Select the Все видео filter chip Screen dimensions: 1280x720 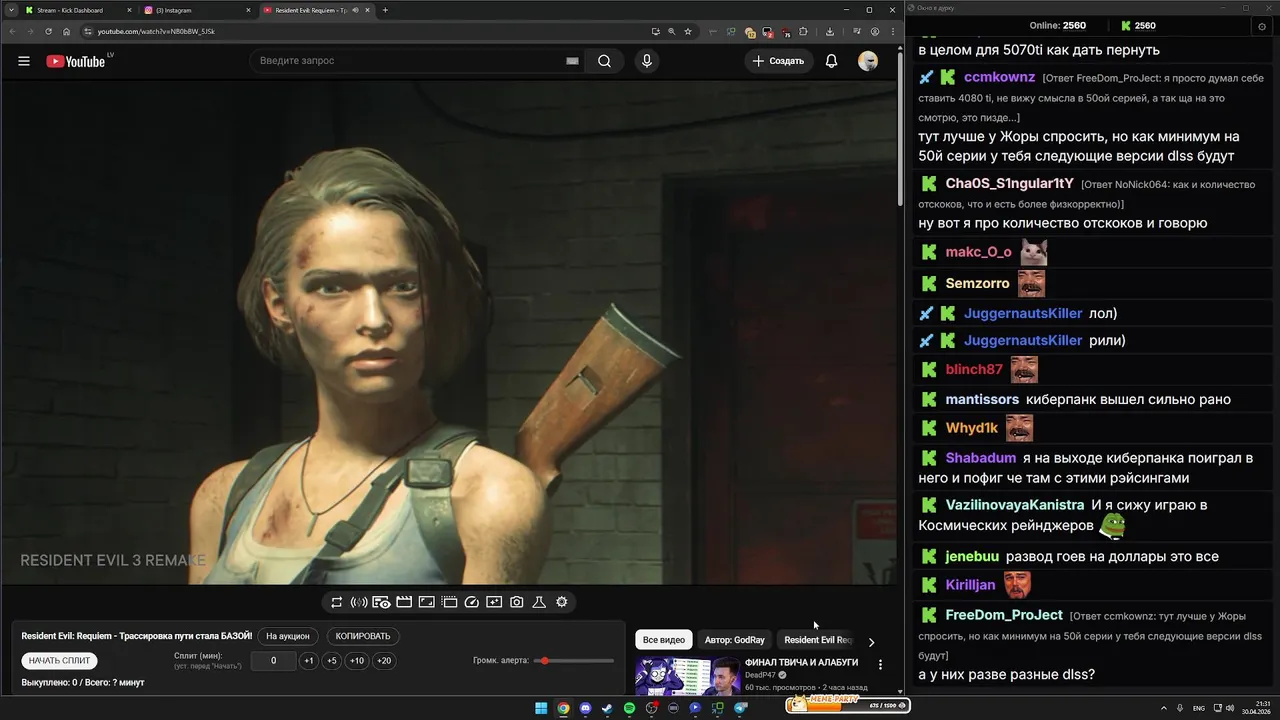[664, 640]
